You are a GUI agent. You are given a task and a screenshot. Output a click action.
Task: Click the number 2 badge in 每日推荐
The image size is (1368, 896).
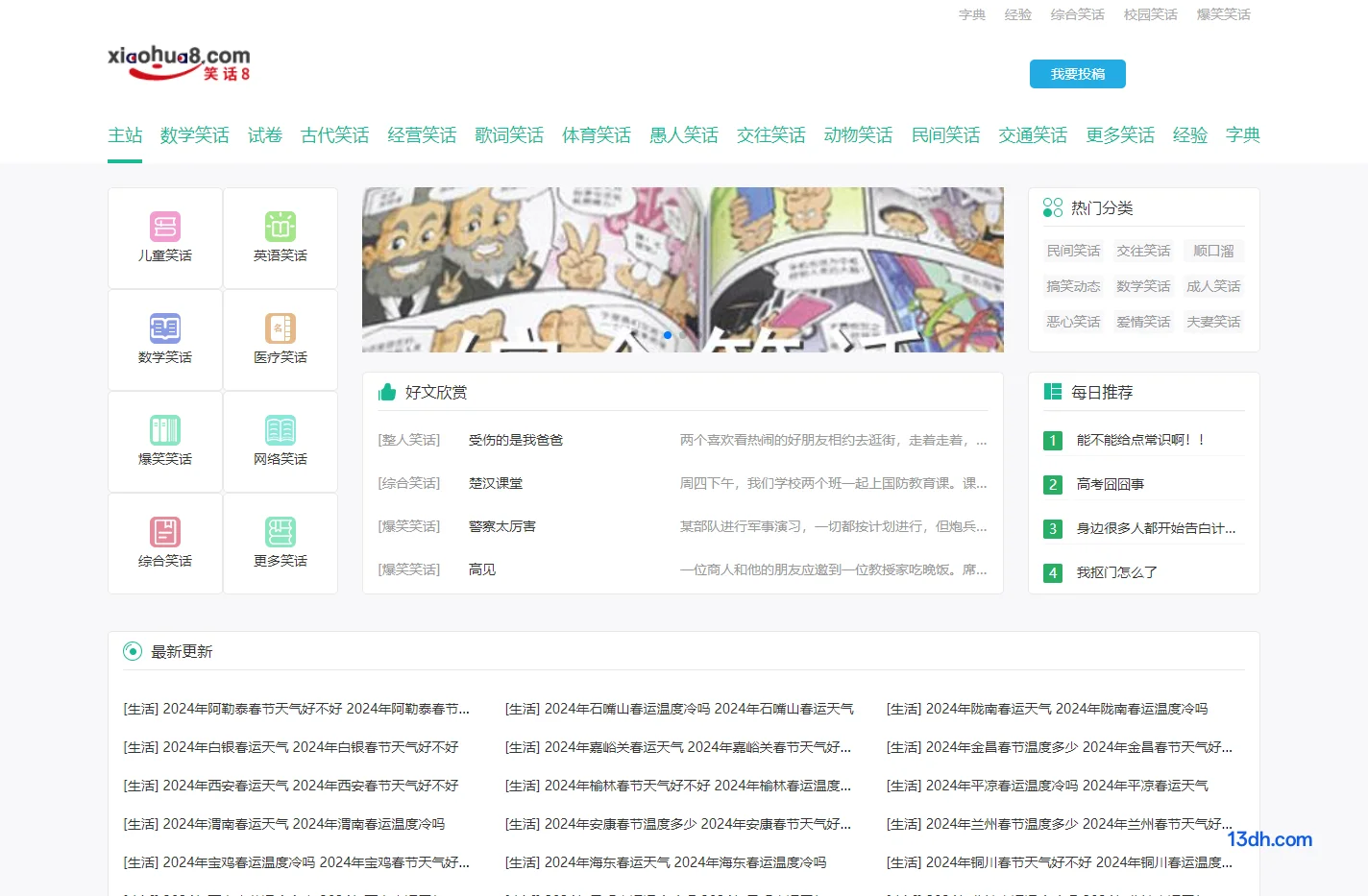pyautogui.click(x=1053, y=485)
